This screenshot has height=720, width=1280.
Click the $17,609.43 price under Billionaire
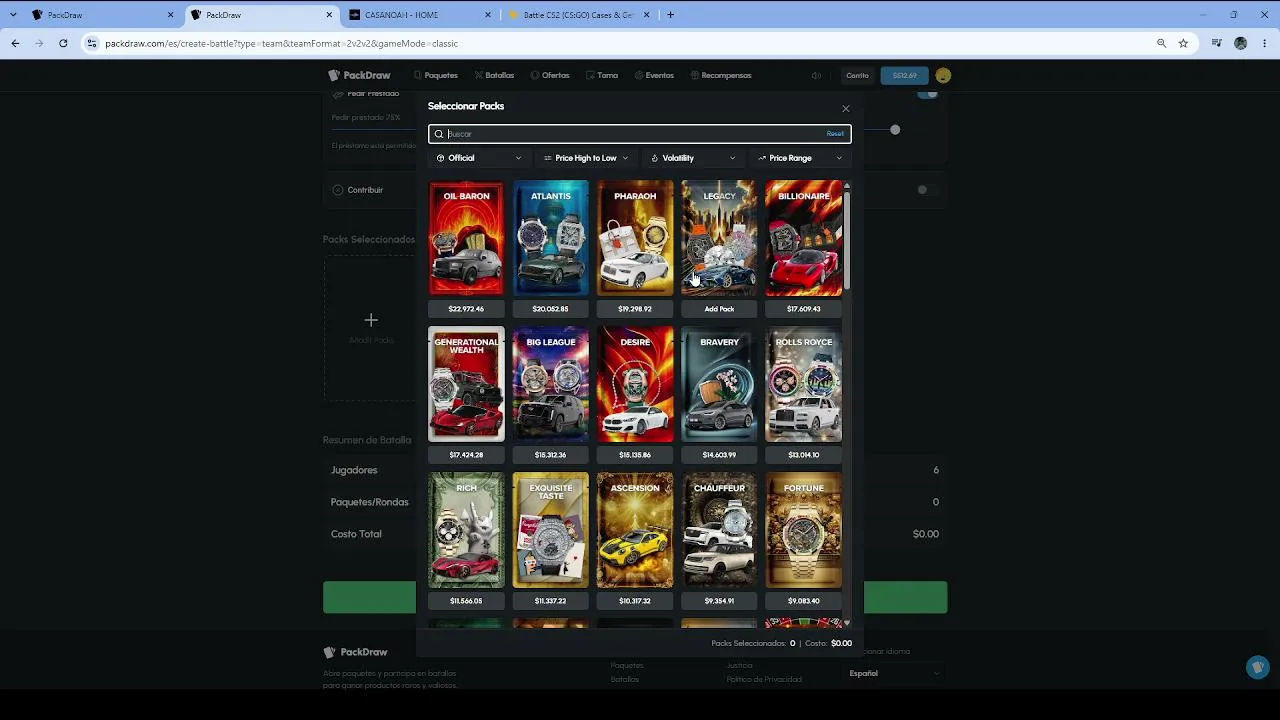point(804,309)
